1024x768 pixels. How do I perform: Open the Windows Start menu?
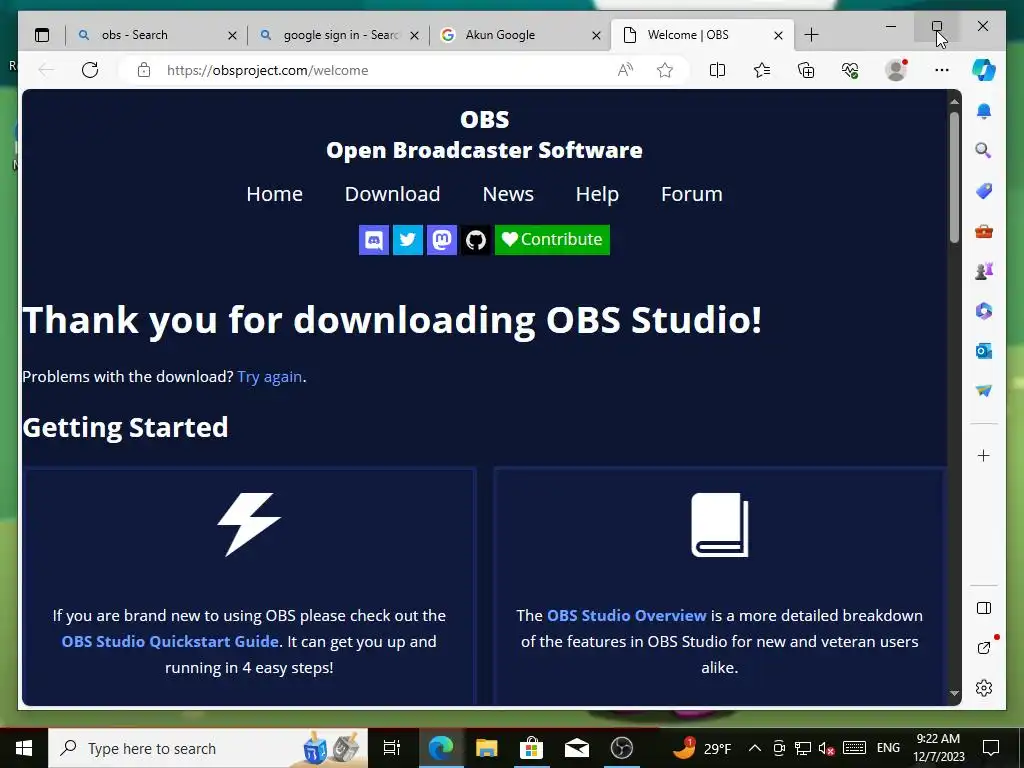click(24, 748)
